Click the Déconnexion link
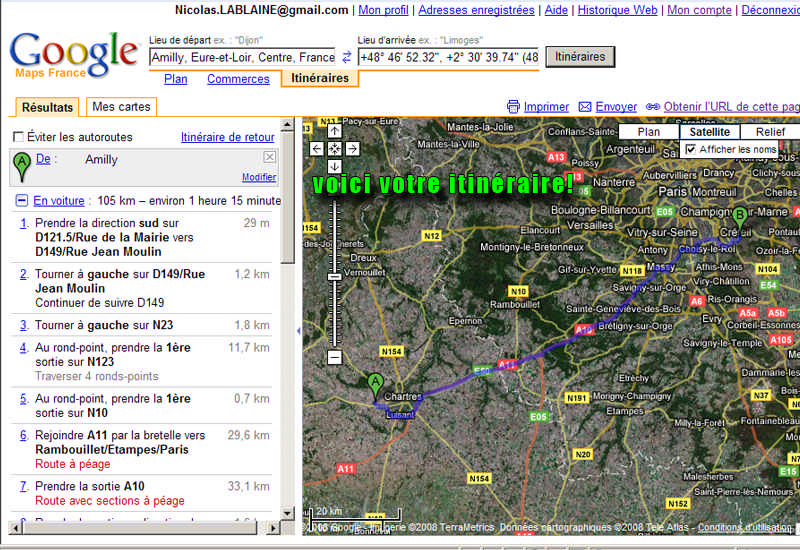This screenshot has width=800, height=550. 770,10
